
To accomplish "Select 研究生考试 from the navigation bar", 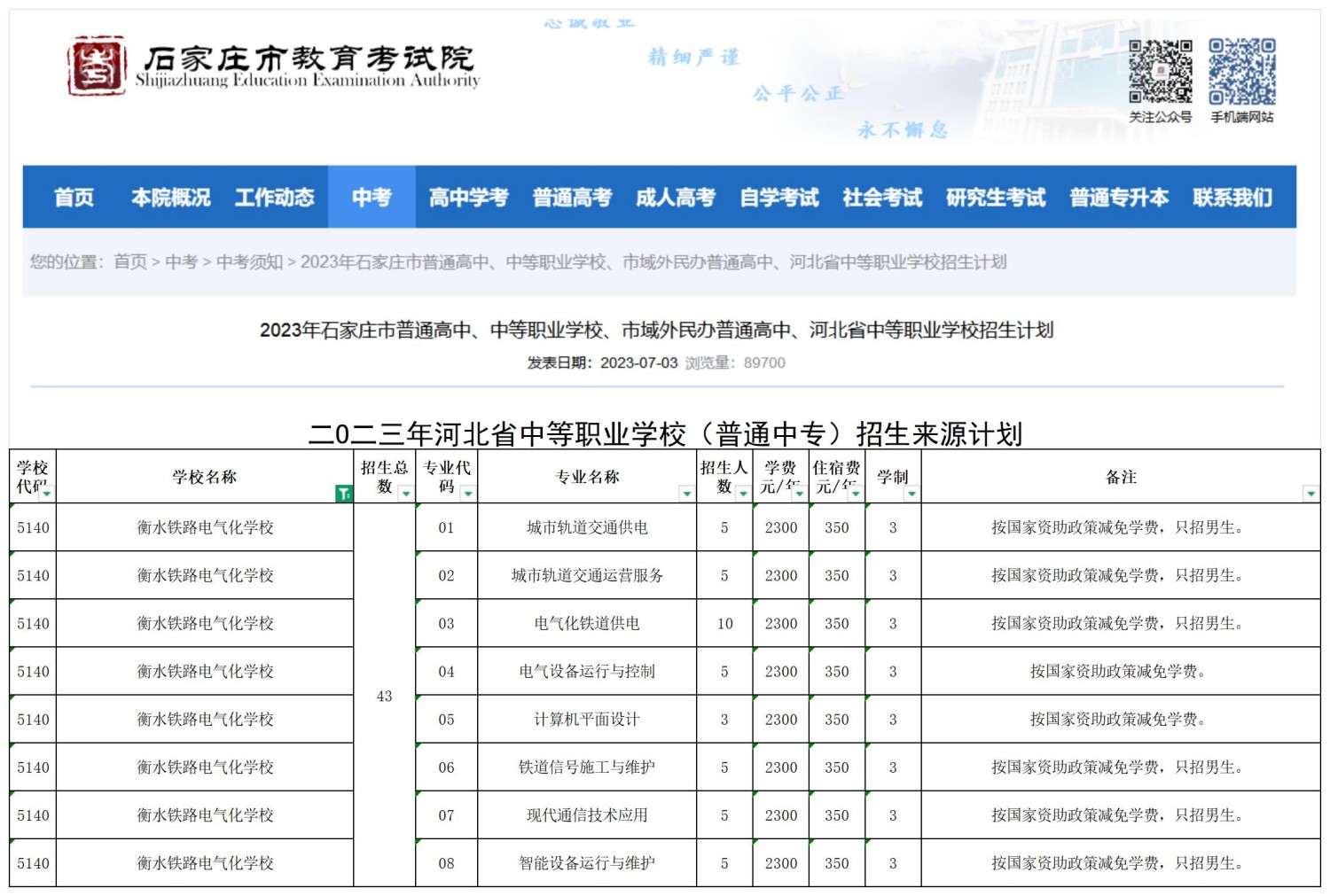I will pyautogui.click(x=995, y=197).
